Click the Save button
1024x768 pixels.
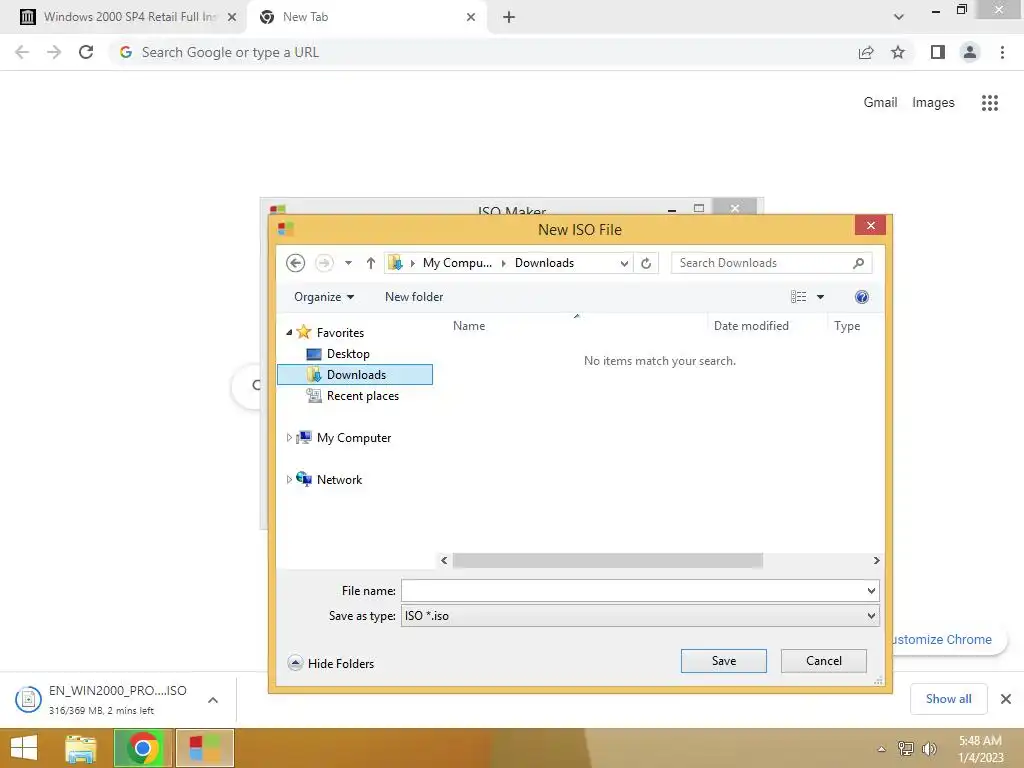(724, 660)
